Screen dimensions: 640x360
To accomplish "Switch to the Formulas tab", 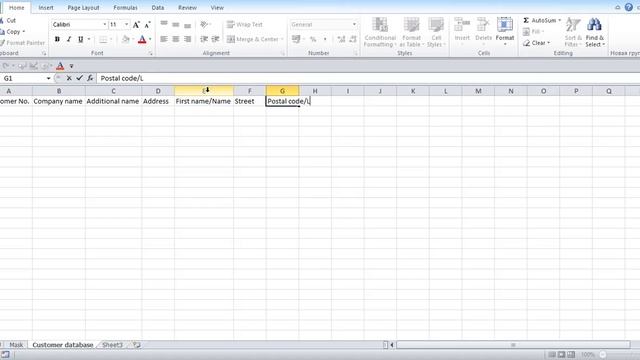I will (x=125, y=7).
